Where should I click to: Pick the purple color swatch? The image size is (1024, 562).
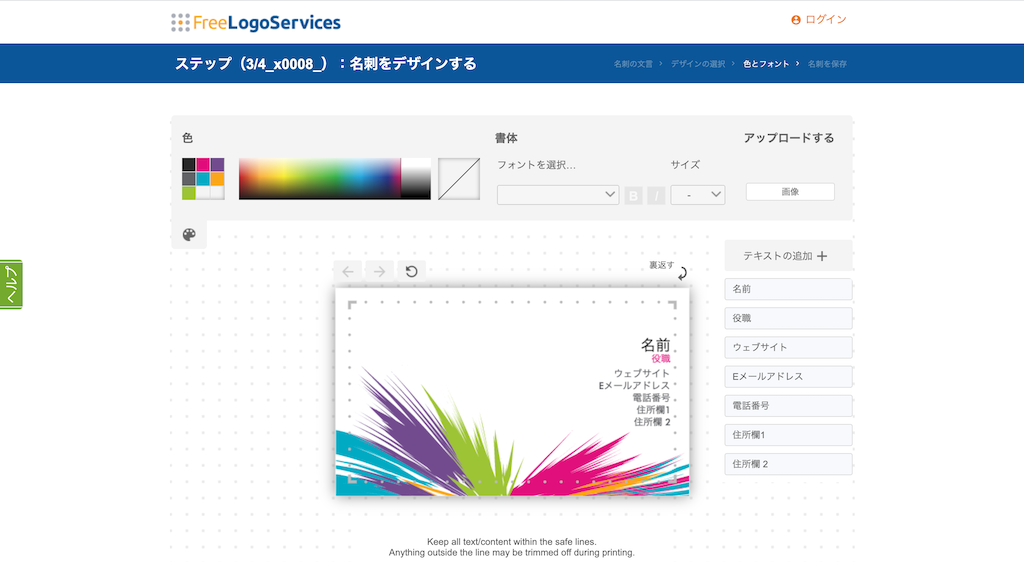(x=217, y=165)
